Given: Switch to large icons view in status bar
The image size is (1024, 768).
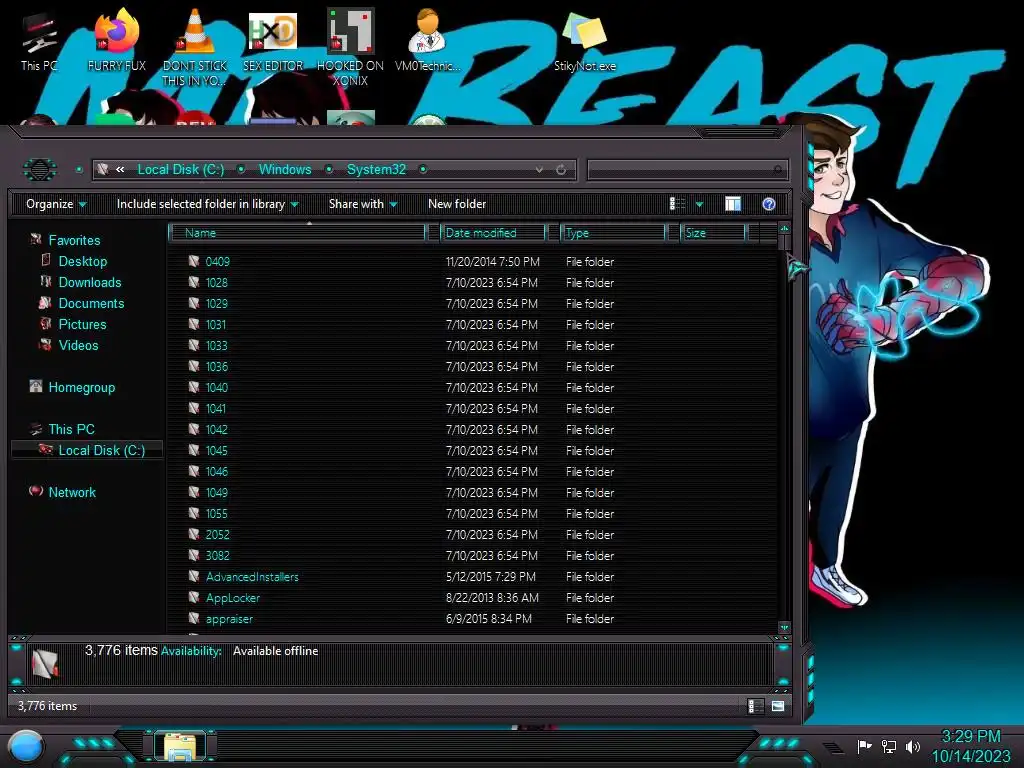Looking at the screenshot, I should coord(777,706).
